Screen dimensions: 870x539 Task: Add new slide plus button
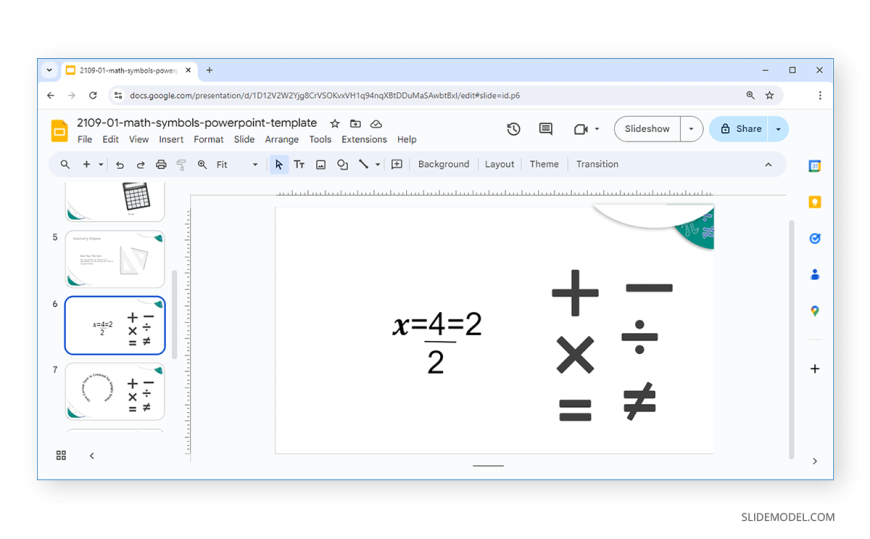(87, 164)
